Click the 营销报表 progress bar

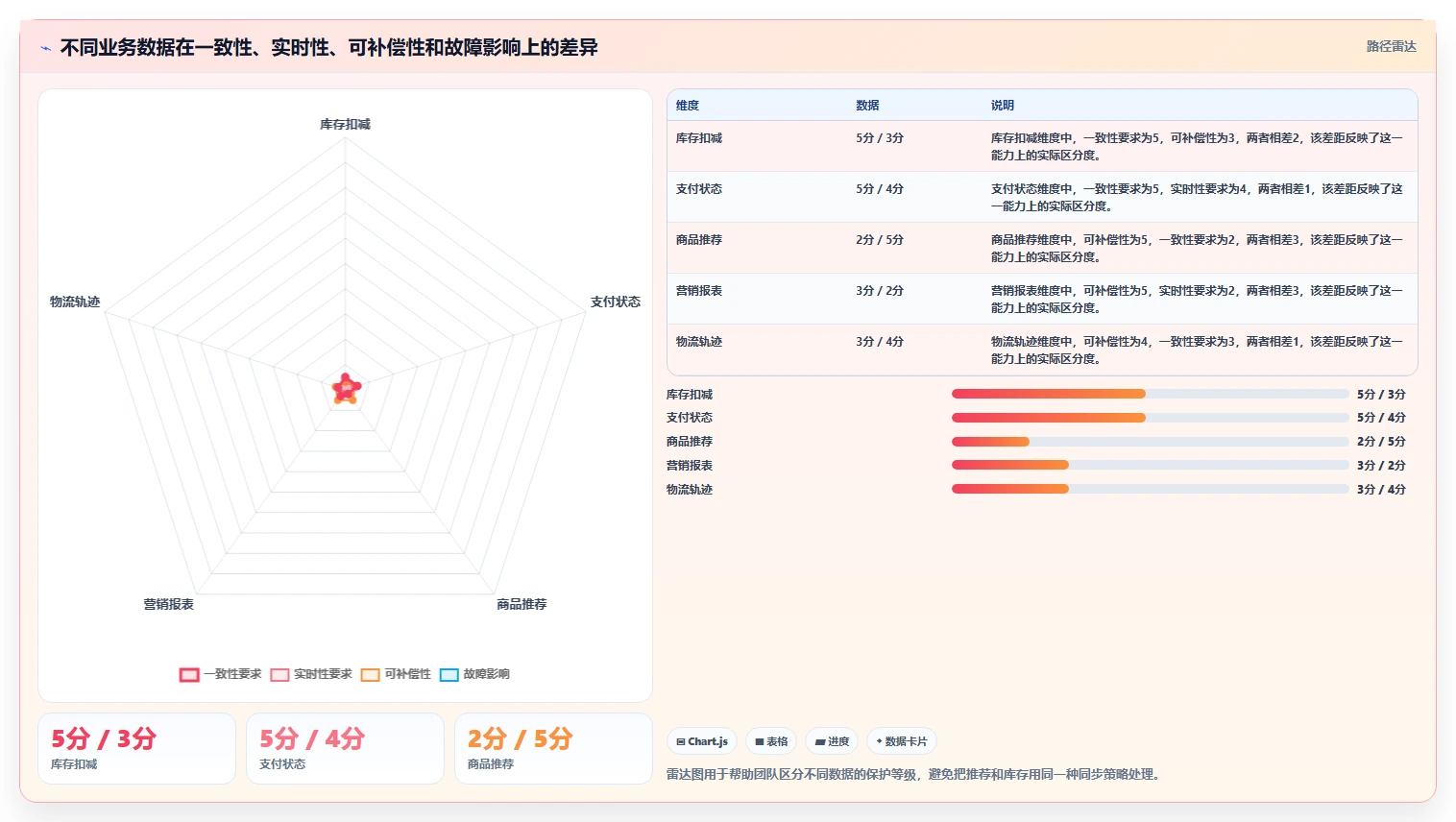click(1151, 465)
